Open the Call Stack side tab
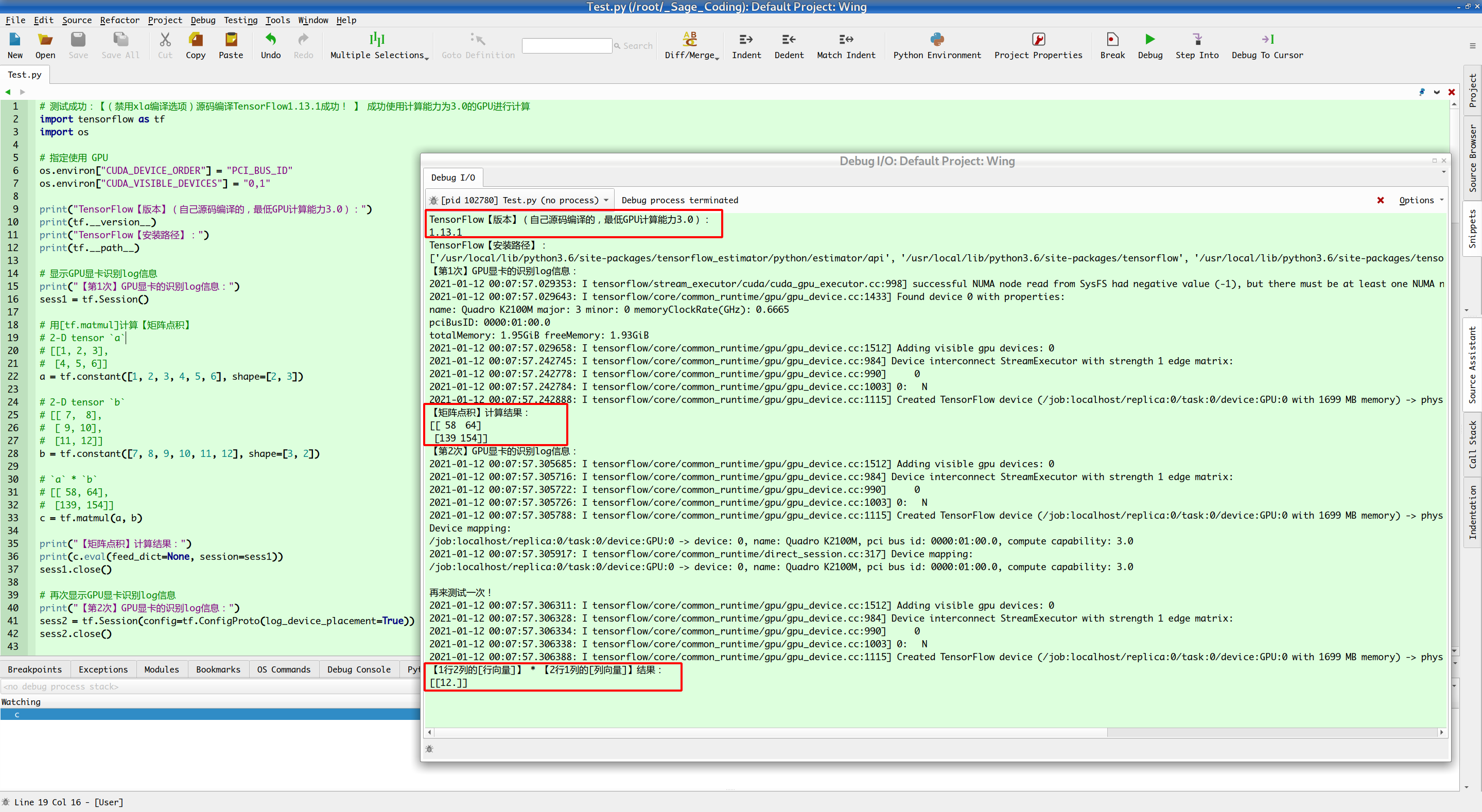The image size is (1482, 812). coord(1472,445)
